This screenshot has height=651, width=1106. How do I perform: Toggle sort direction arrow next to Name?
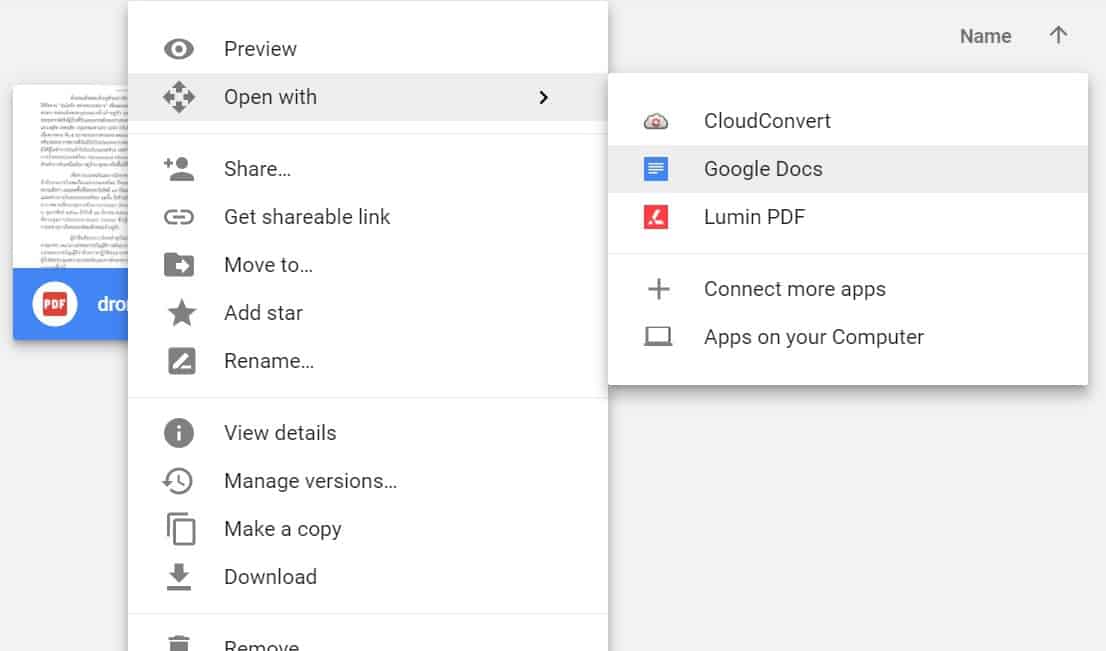click(1058, 36)
